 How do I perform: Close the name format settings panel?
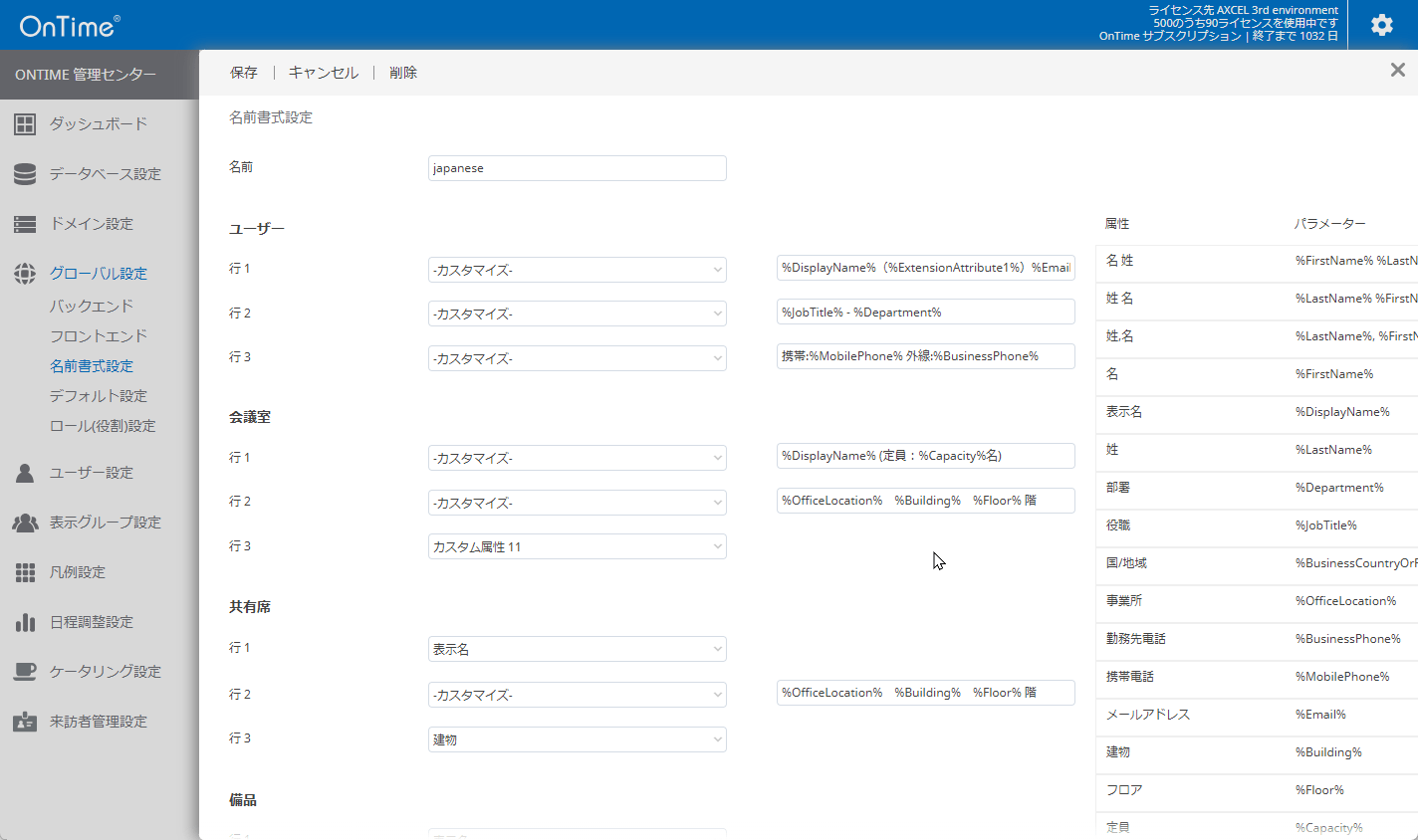(1397, 70)
